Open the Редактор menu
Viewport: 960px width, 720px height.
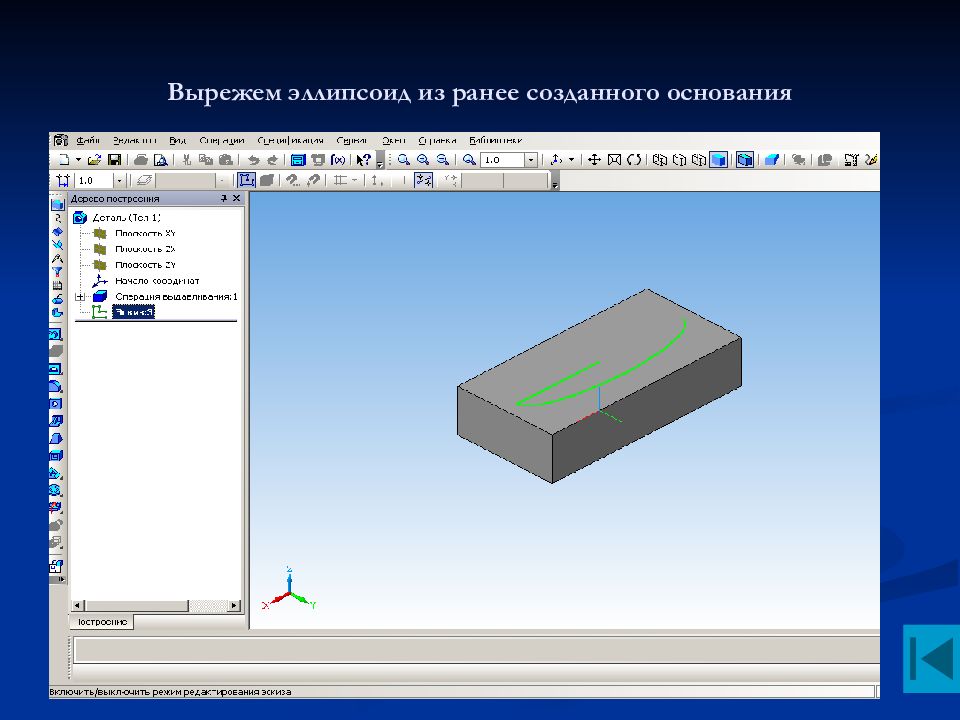pos(135,140)
